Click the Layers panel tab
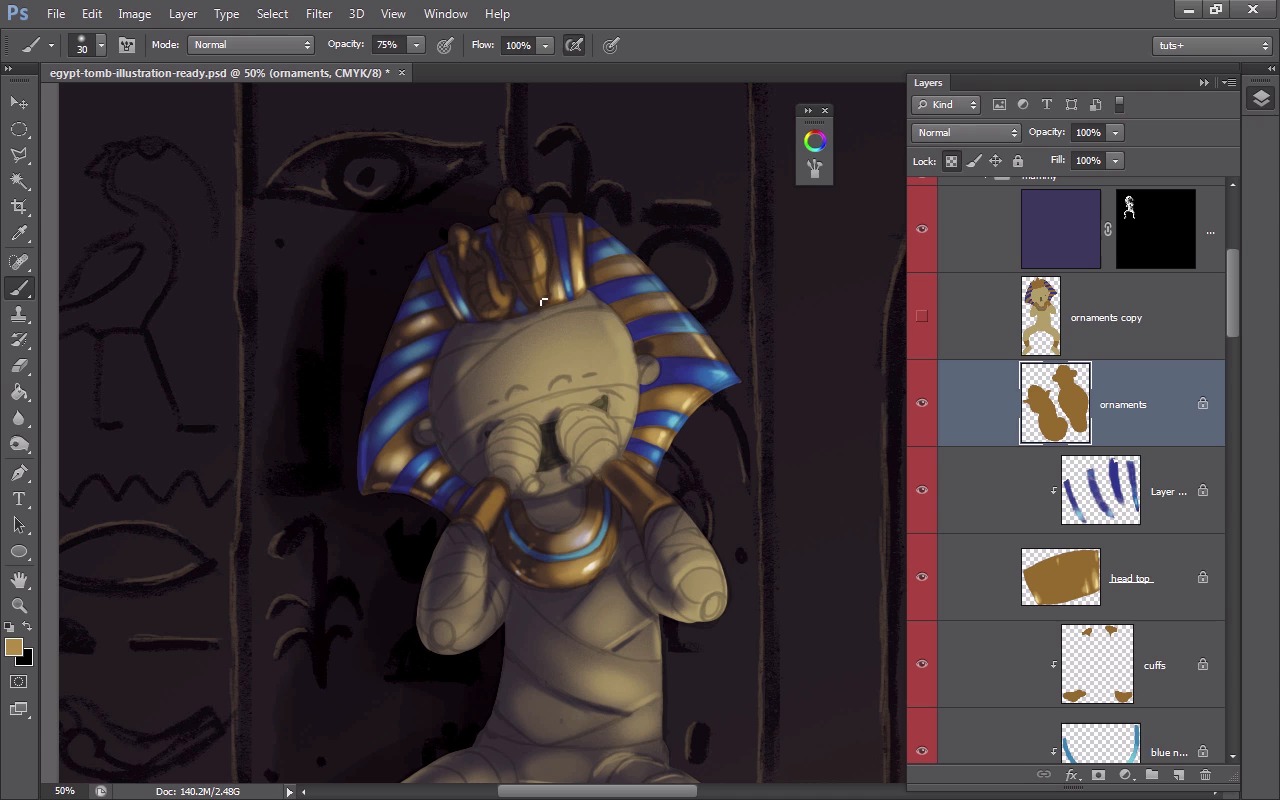The image size is (1280, 800). tap(928, 83)
